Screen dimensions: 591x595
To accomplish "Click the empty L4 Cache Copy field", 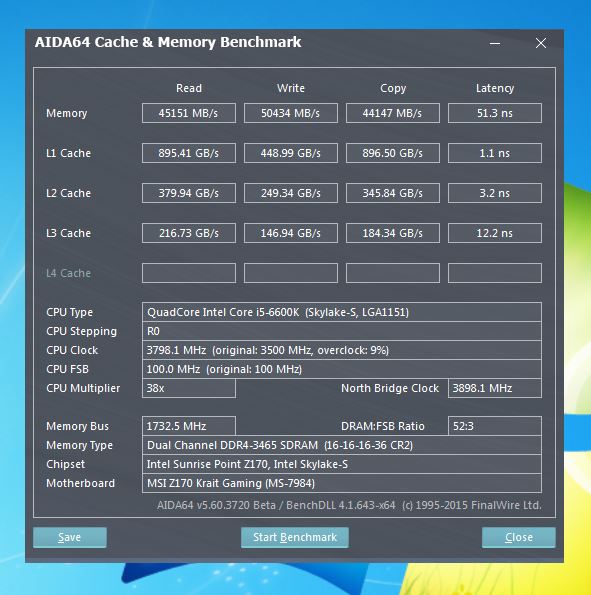I will click(393, 273).
